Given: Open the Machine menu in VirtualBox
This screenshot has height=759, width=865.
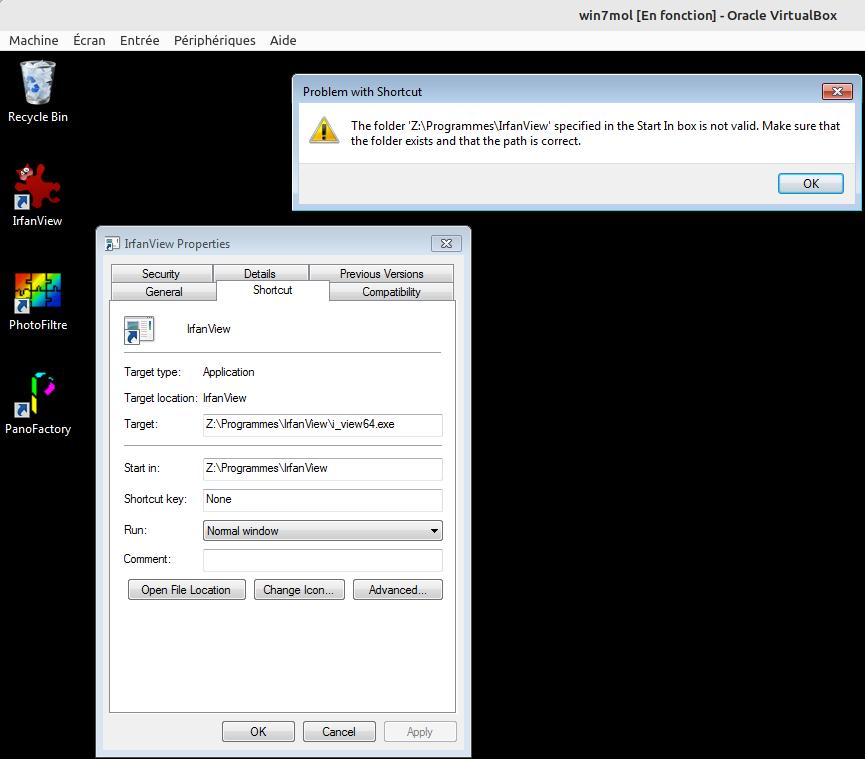Looking at the screenshot, I should [x=33, y=40].
